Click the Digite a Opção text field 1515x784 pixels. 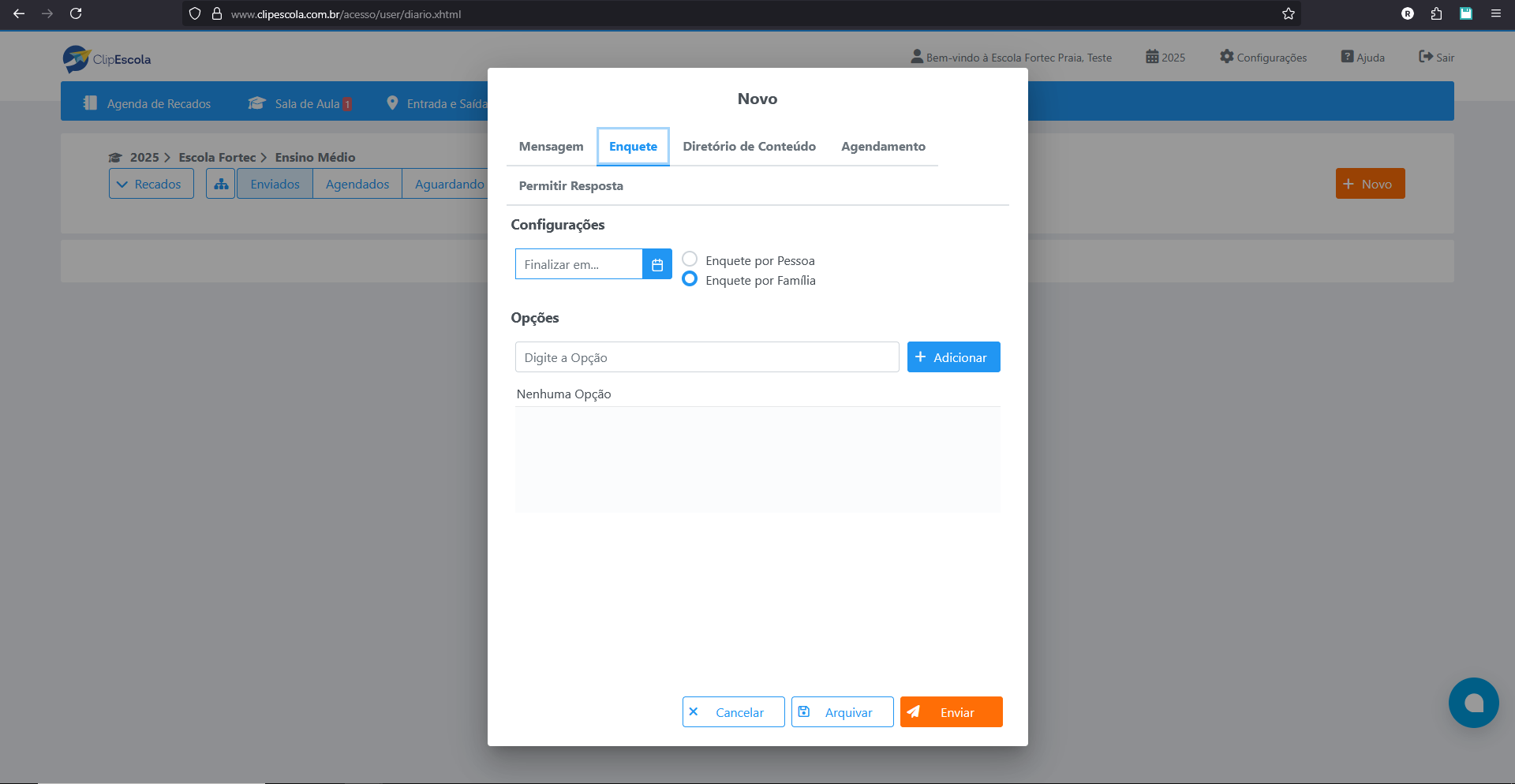coord(706,357)
